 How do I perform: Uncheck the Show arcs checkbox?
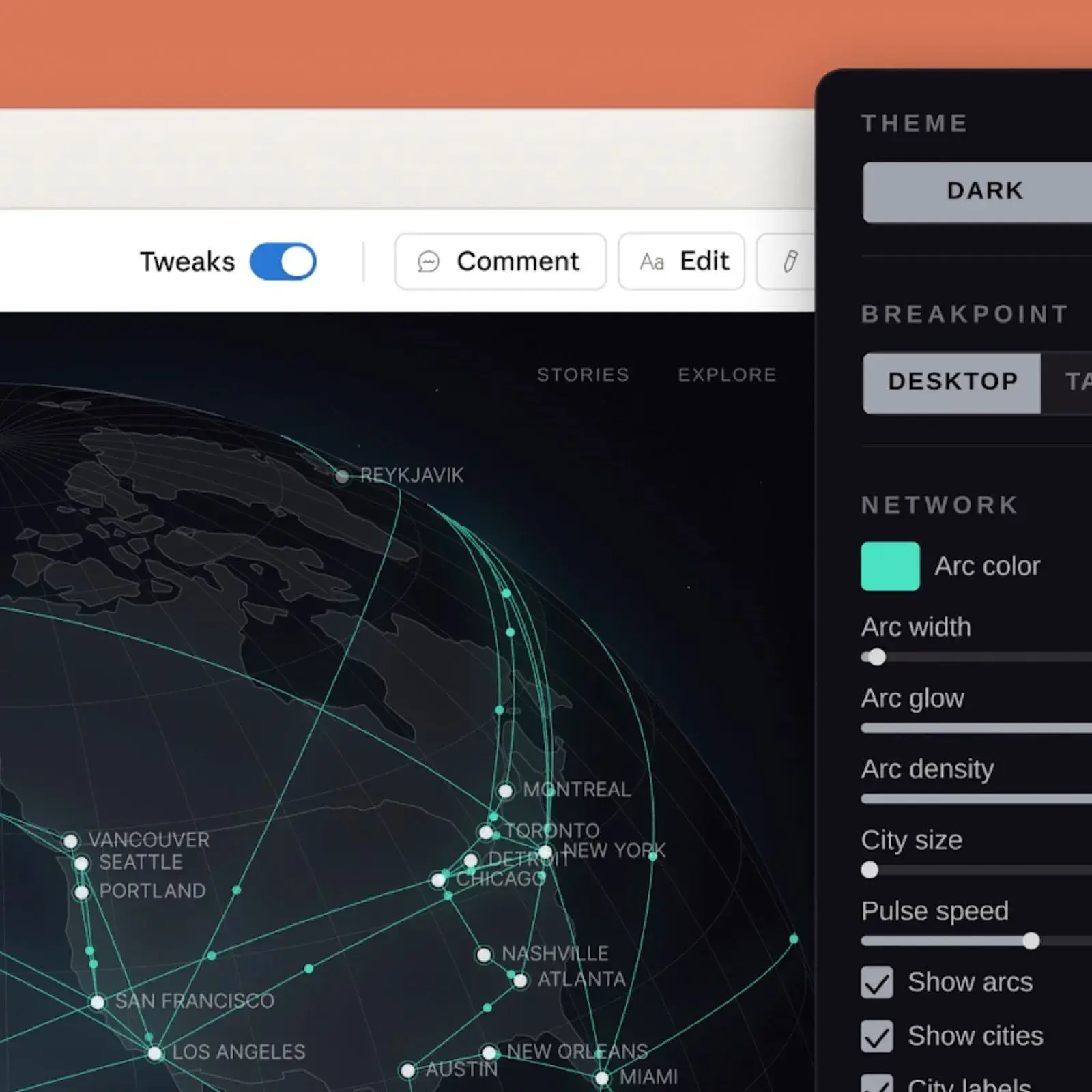click(x=877, y=983)
